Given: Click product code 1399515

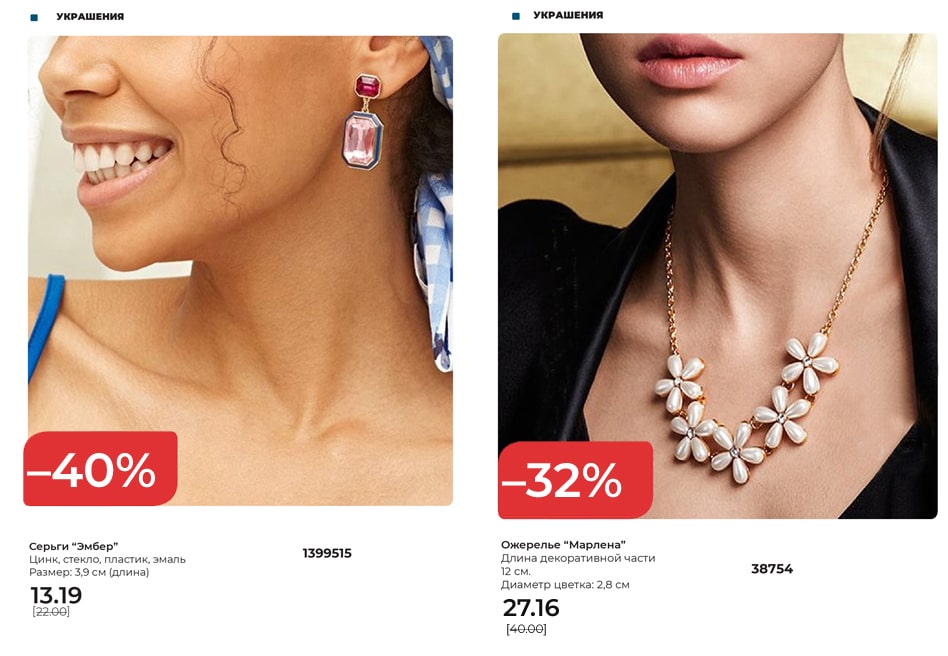Looking at the screenshot, I should click(x=327, y=553).
